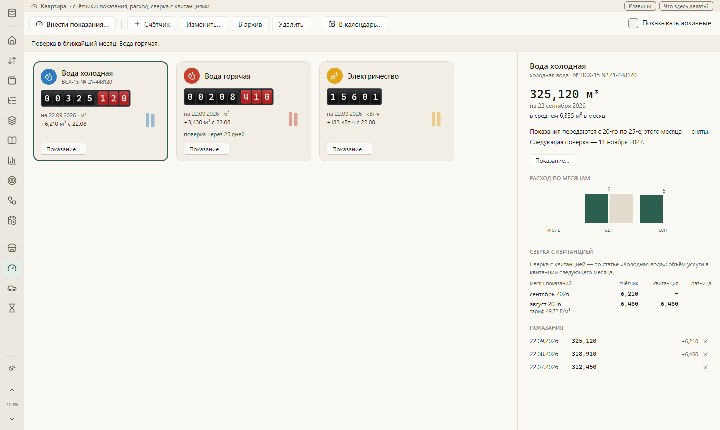
Task: Click the beige bar in monthly consumption chart
Action: pos(621,209)
